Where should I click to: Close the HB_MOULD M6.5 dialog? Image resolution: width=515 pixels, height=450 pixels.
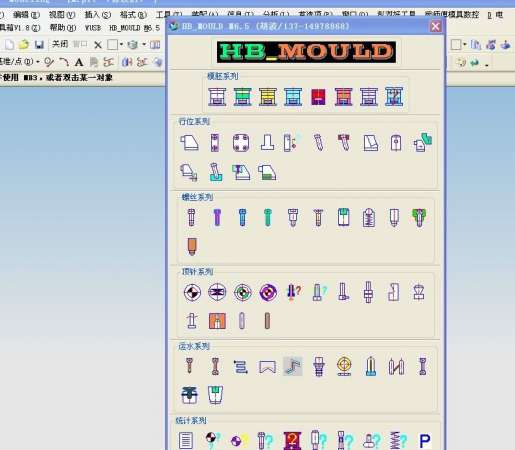(x=435, y=26)
